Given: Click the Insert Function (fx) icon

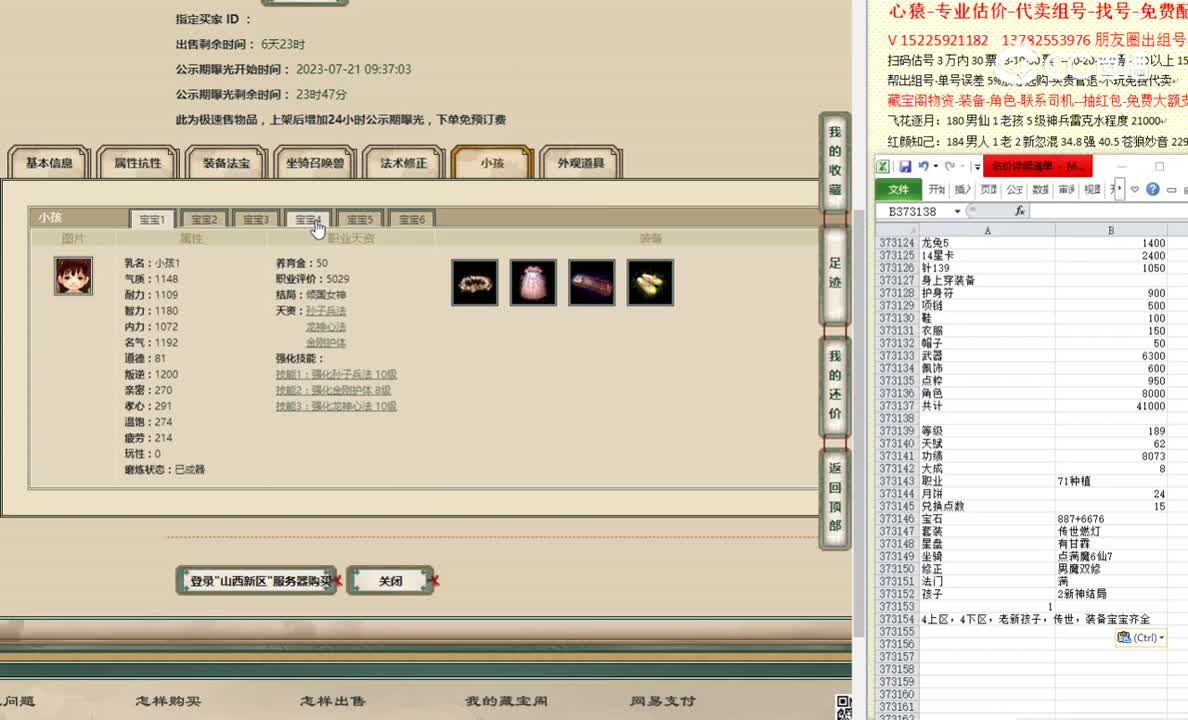Looking at the screenshot, I should click(x=1020, y=210).
